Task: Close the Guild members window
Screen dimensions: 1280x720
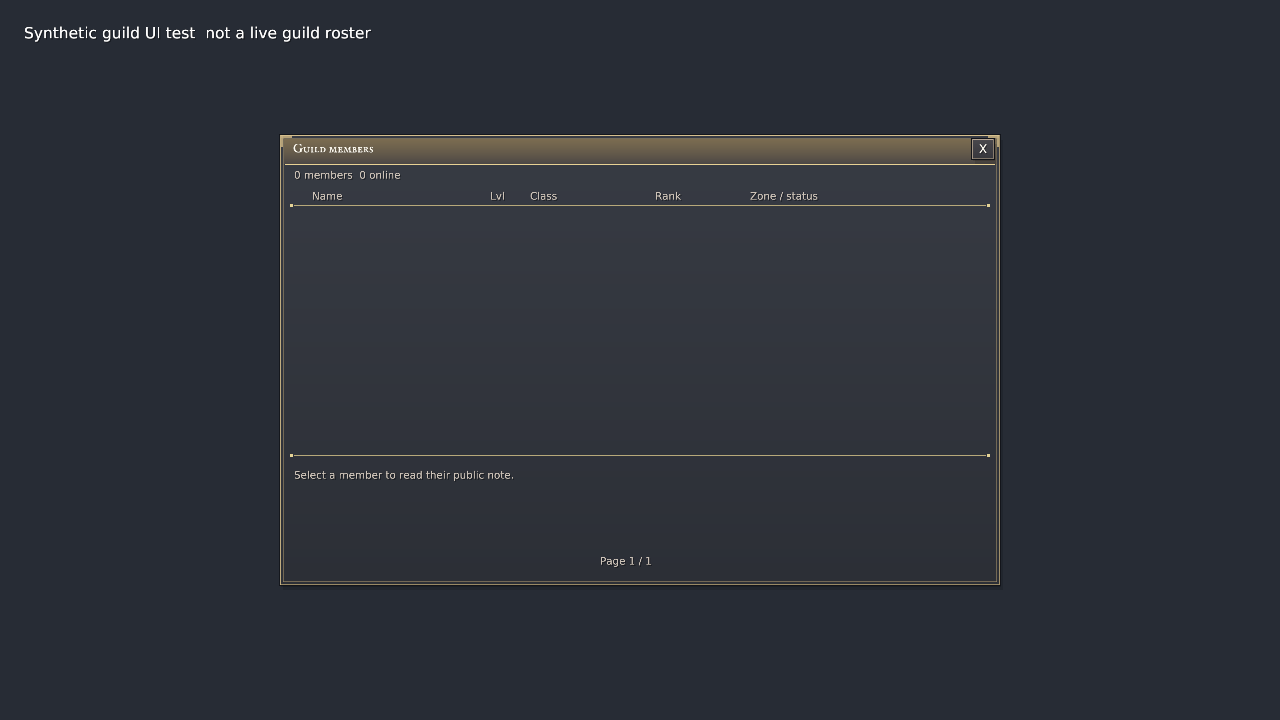Action: pyautogui.click(x=983, y=149)
